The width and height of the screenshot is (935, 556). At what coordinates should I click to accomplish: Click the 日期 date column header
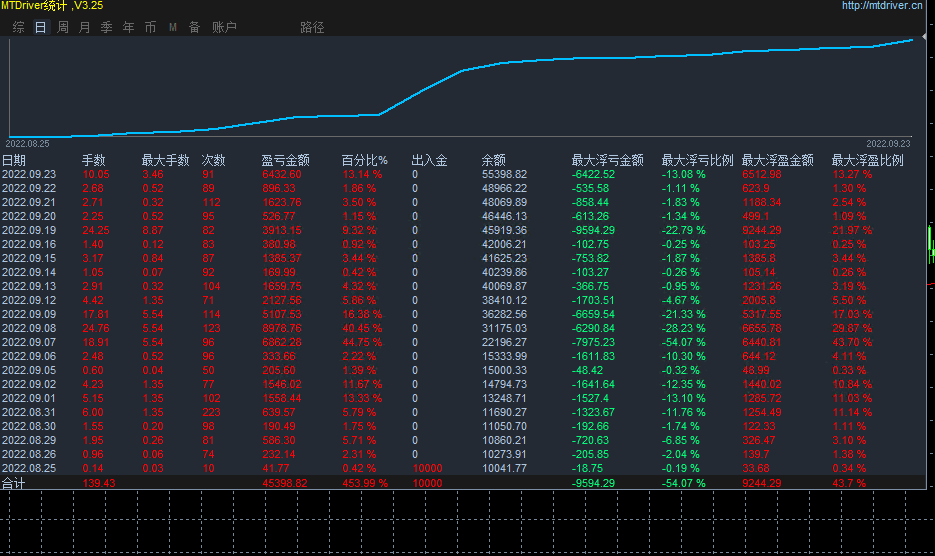[14, 160]
